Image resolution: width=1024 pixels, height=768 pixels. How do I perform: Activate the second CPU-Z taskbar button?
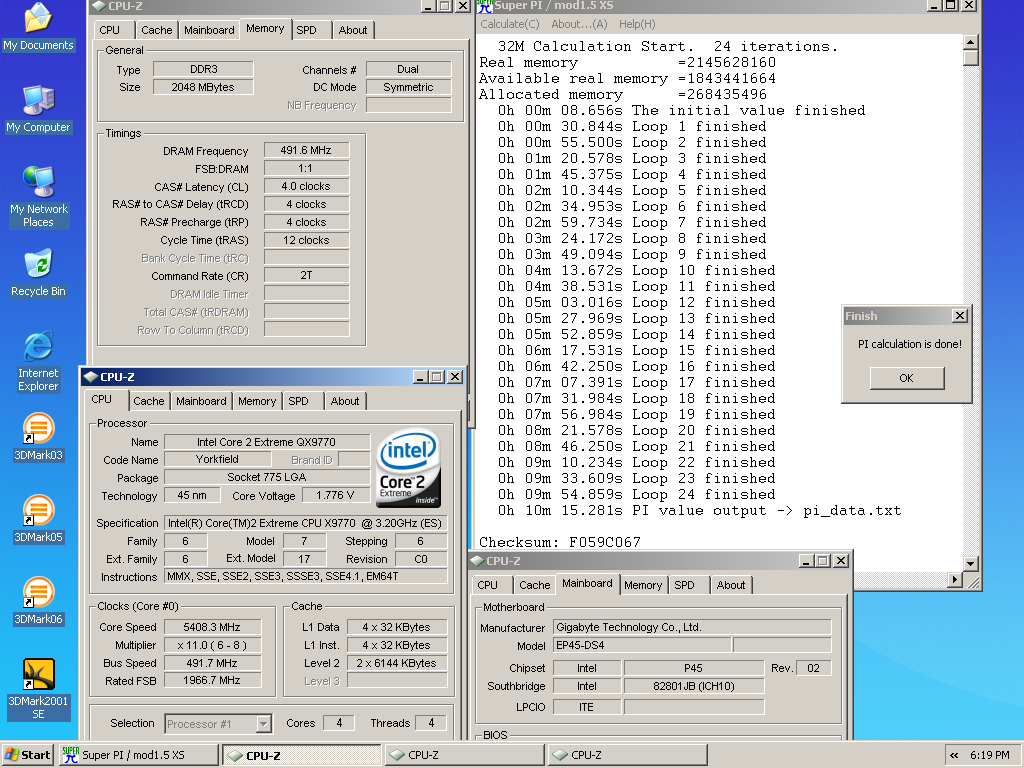click(x=464, y=755)
